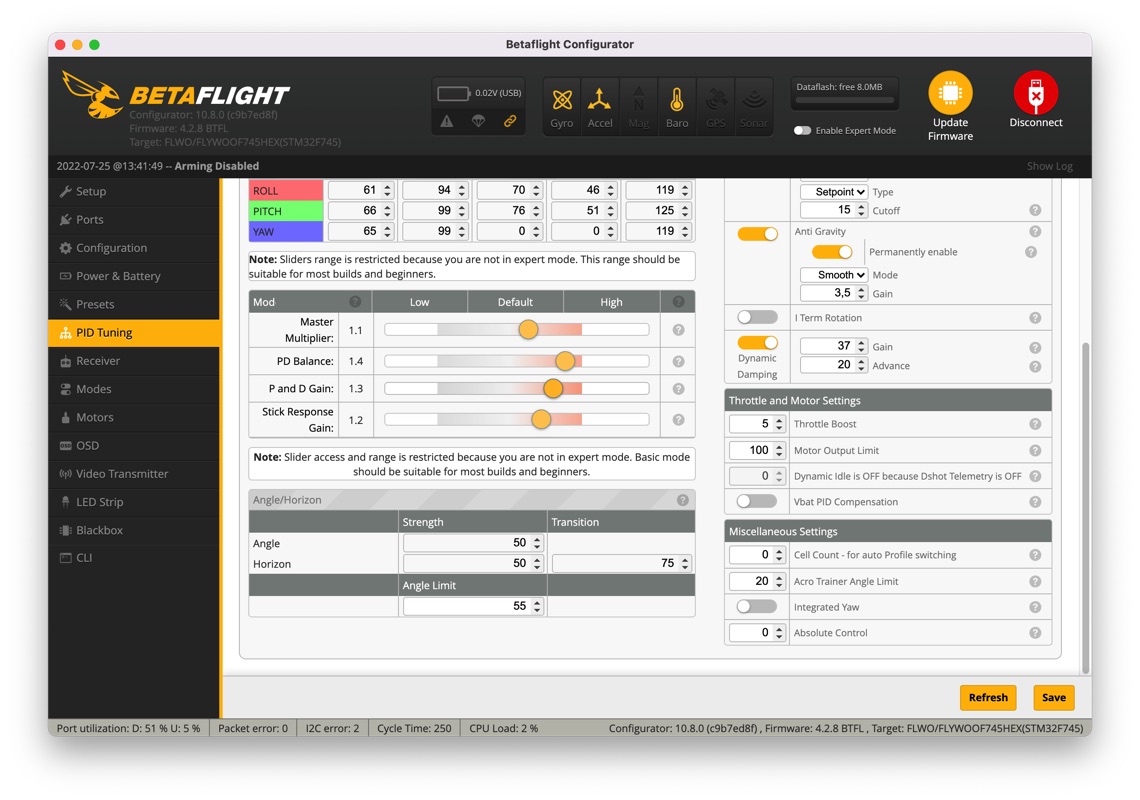
Task: Open the Configuration tab
Action: pyautogui.click(x=134, y=248)
